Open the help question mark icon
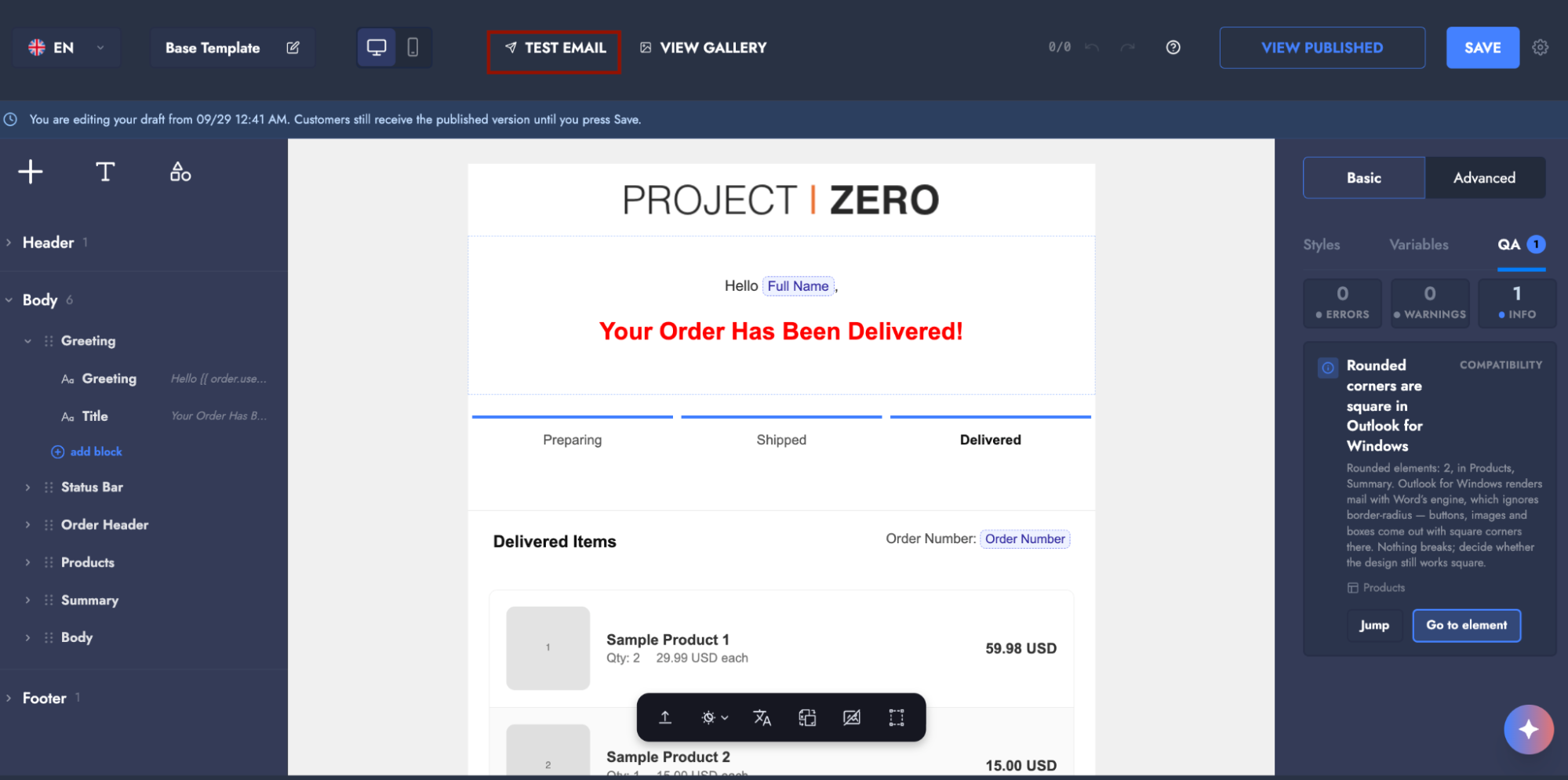Screen dimensions: 1568x780 (1173, 48)
